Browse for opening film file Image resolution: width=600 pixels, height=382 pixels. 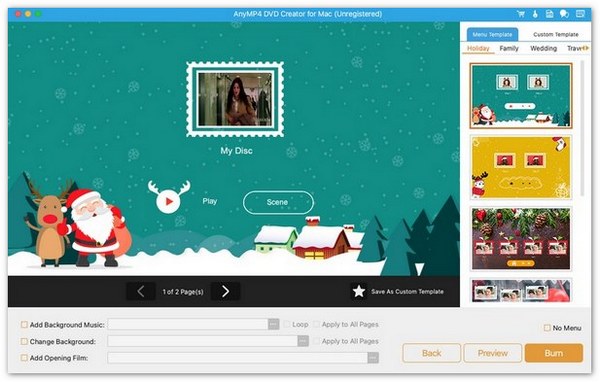click(x=373, y=358)
